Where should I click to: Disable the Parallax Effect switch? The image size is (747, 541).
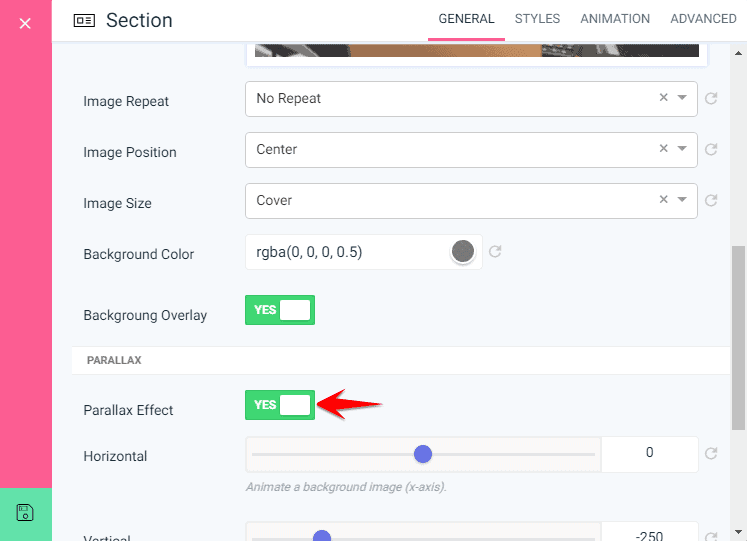280,405
